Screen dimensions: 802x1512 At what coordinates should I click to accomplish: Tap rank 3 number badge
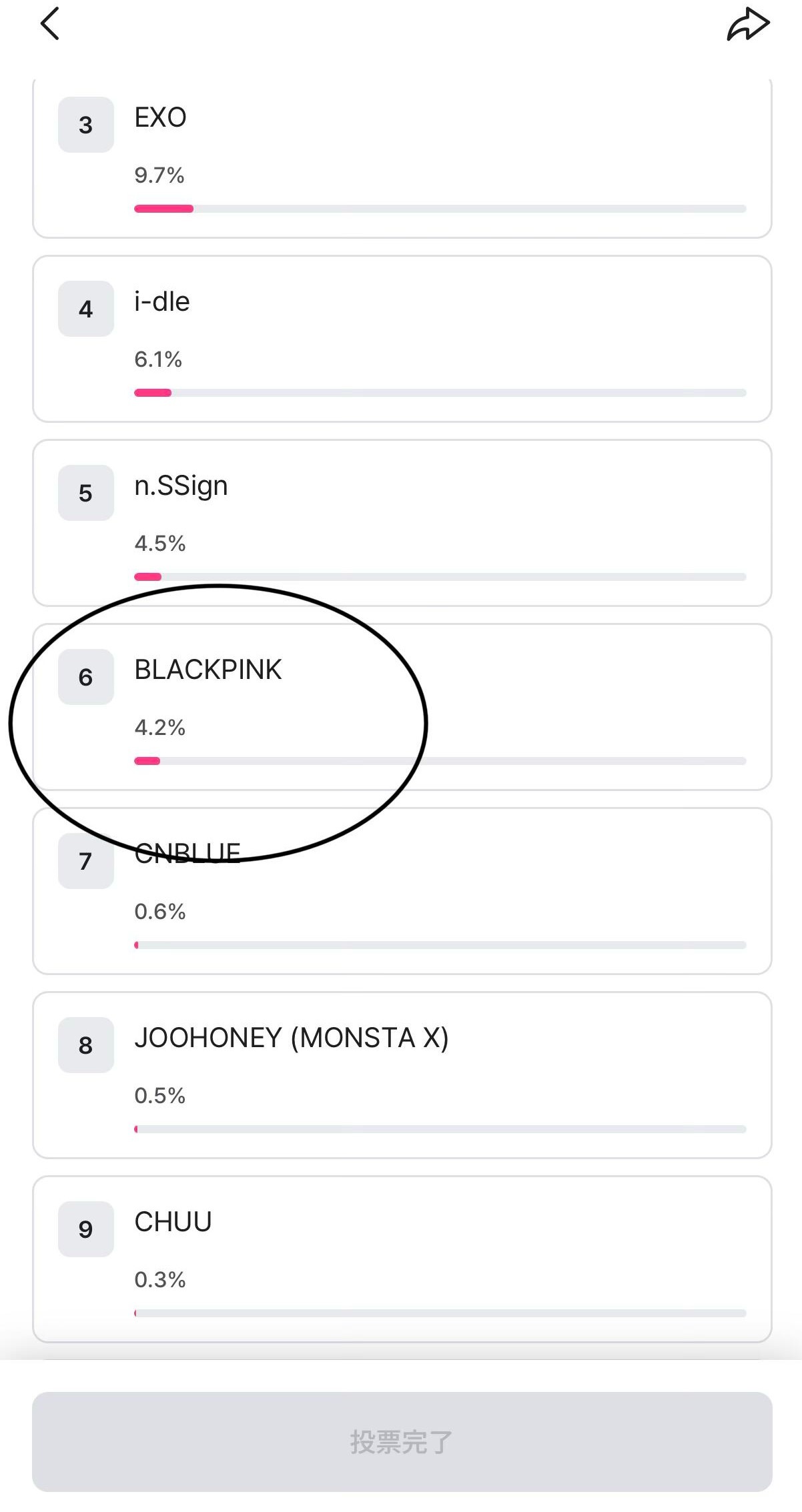(x=85, y=125)
